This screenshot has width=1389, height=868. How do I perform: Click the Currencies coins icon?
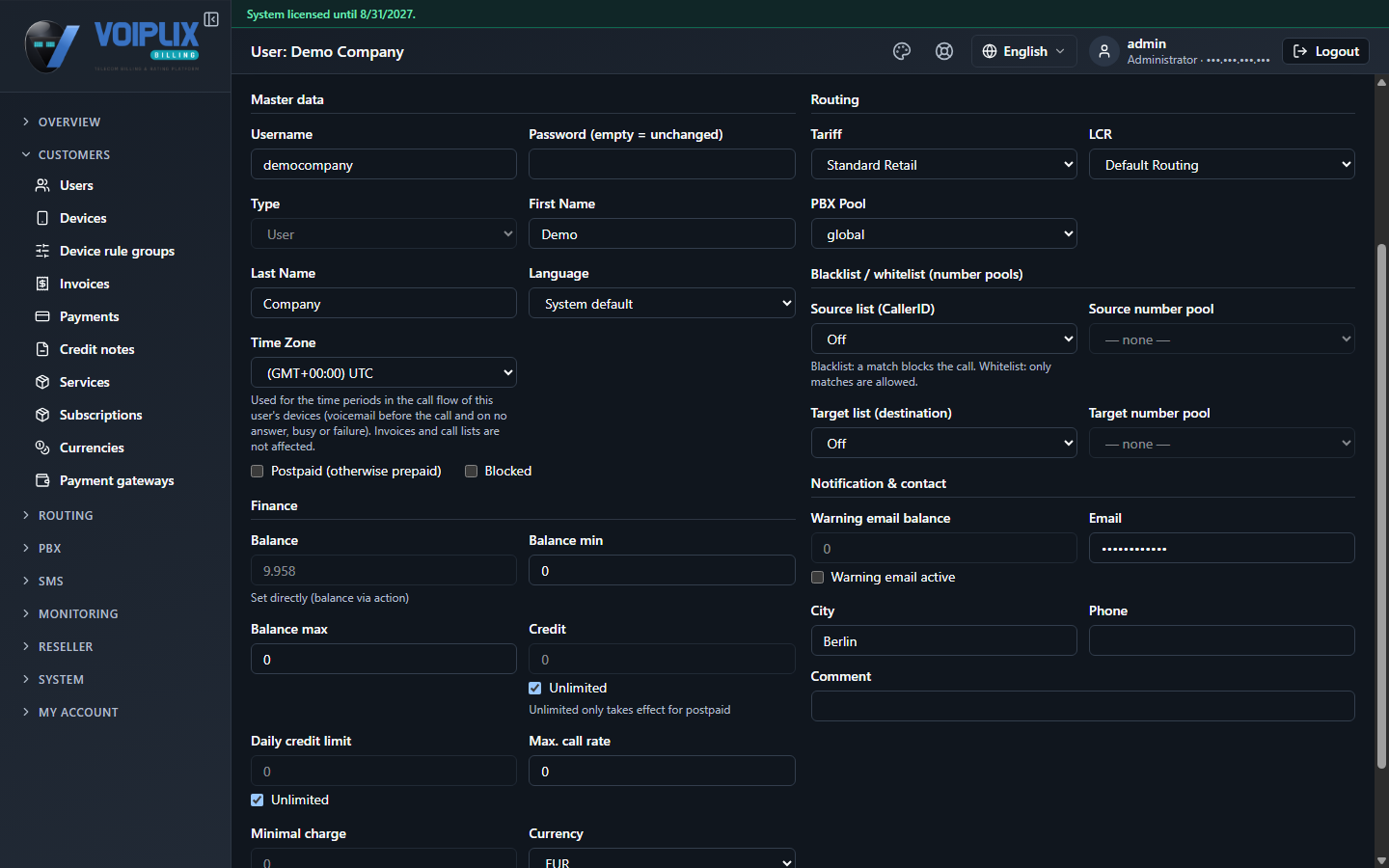(42, 448)
